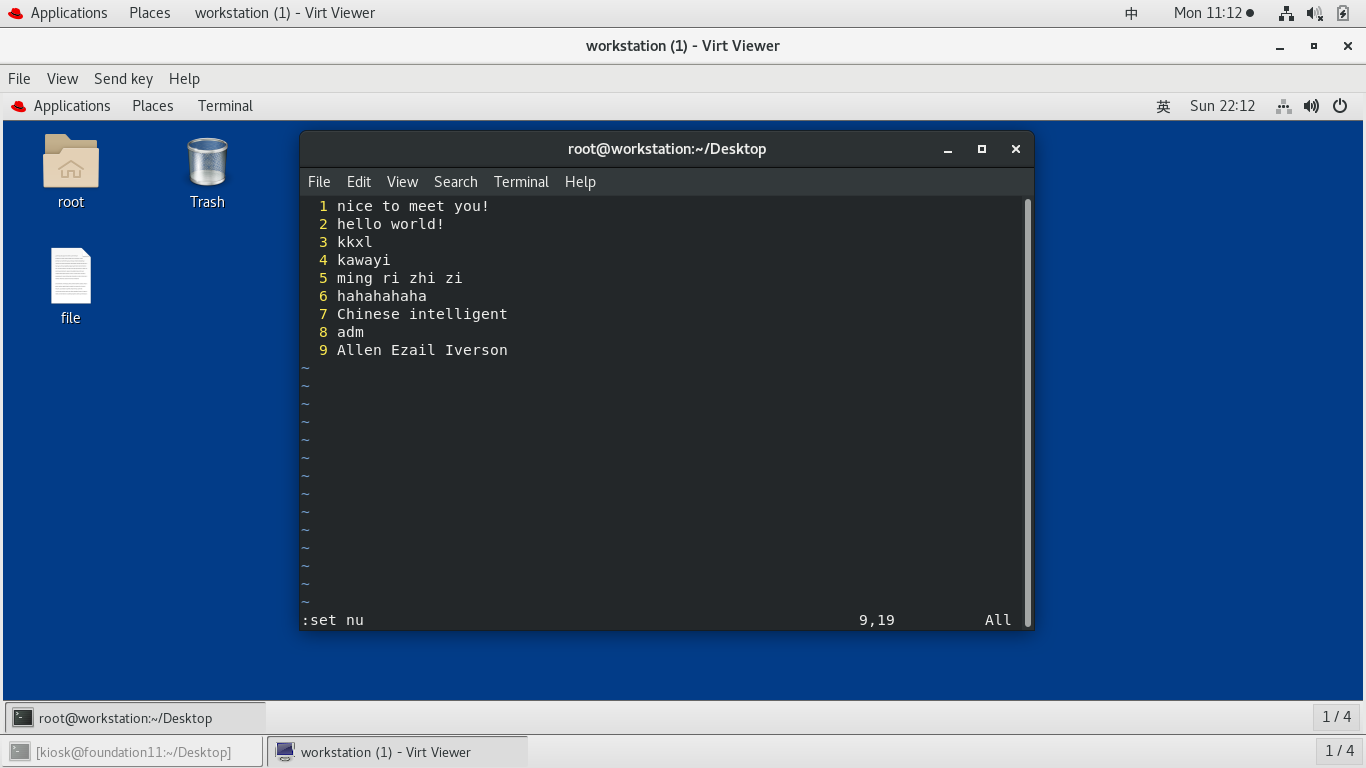Minimize the terminal window

(x=948, y=149)
